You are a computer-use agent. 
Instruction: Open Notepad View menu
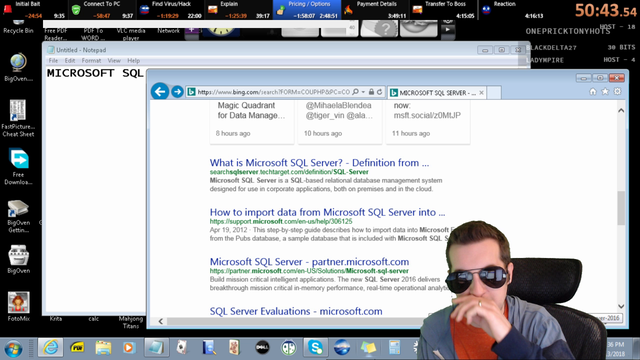[x=114, y=60]
